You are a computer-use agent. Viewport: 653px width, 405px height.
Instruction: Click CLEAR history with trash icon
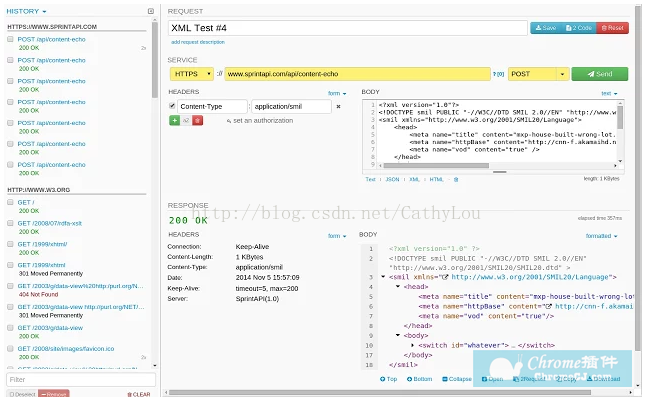[139, 394]
